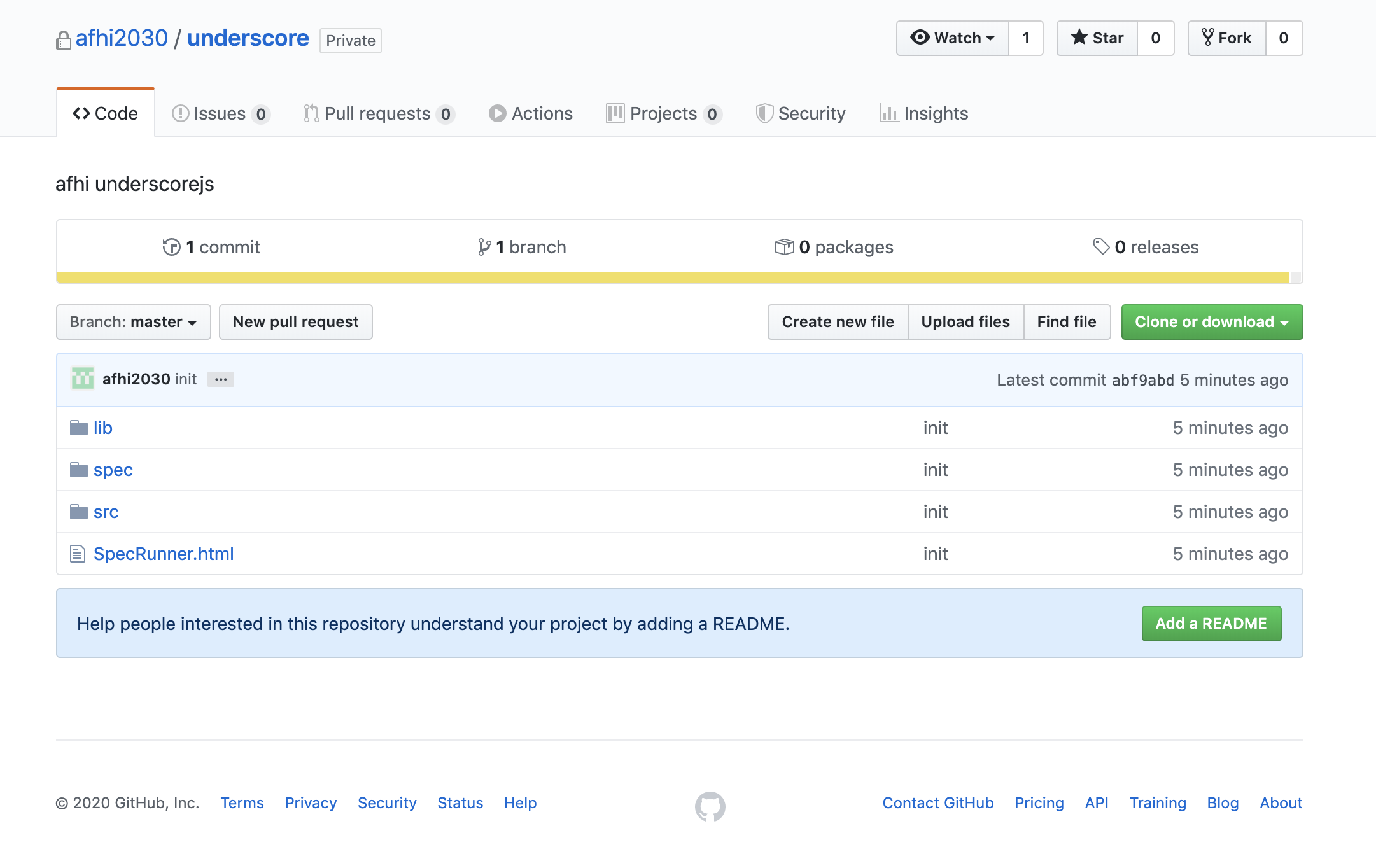The image size is (1376, 868).
Task: Open Contact GitHub footer link
Action: (938, 803)
